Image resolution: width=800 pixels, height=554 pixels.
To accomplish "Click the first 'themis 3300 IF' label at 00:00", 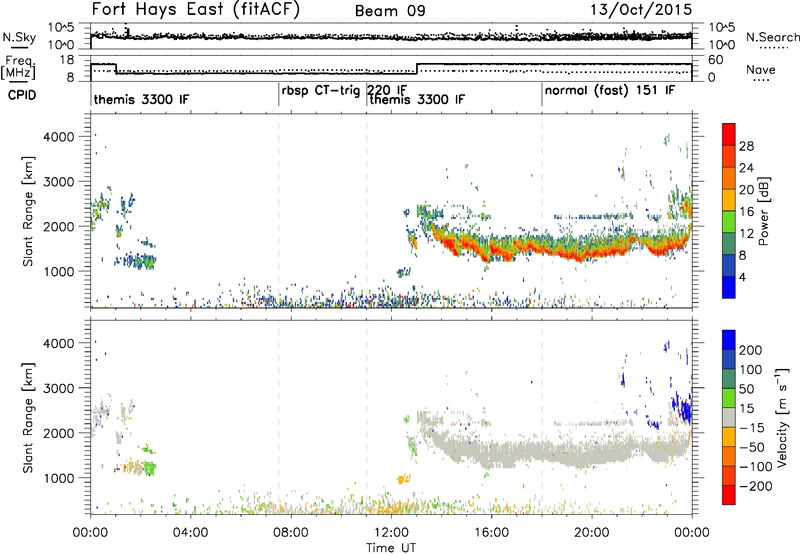I will click(141, 99).
